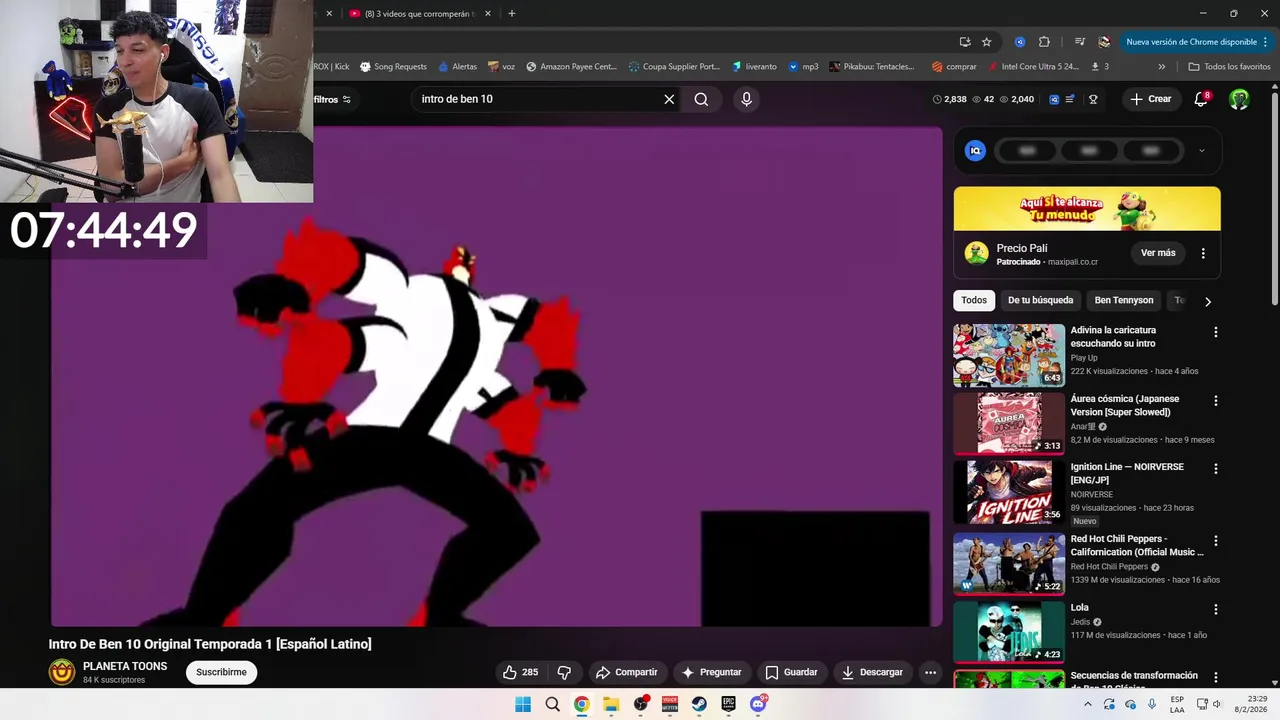Viewport: 1280px width, 720px height.
Task: Advance the chips row with the right arrow
Action: coord(1207,301)
